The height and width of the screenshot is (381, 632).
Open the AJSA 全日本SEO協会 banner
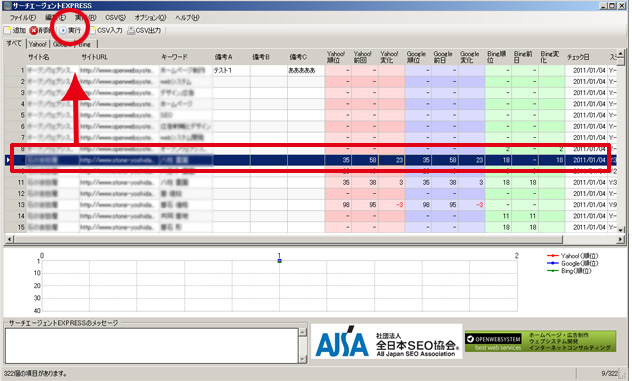click(x=387, y=341)
